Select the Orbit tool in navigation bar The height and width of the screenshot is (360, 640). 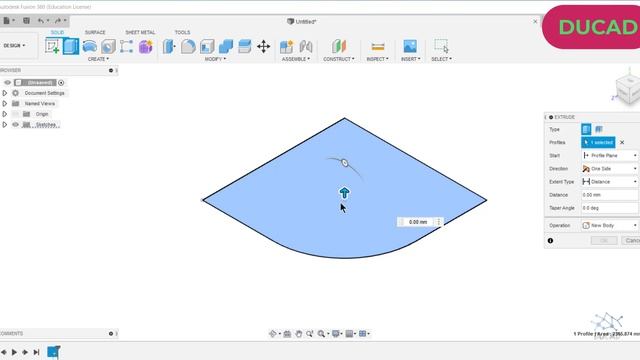274,334
